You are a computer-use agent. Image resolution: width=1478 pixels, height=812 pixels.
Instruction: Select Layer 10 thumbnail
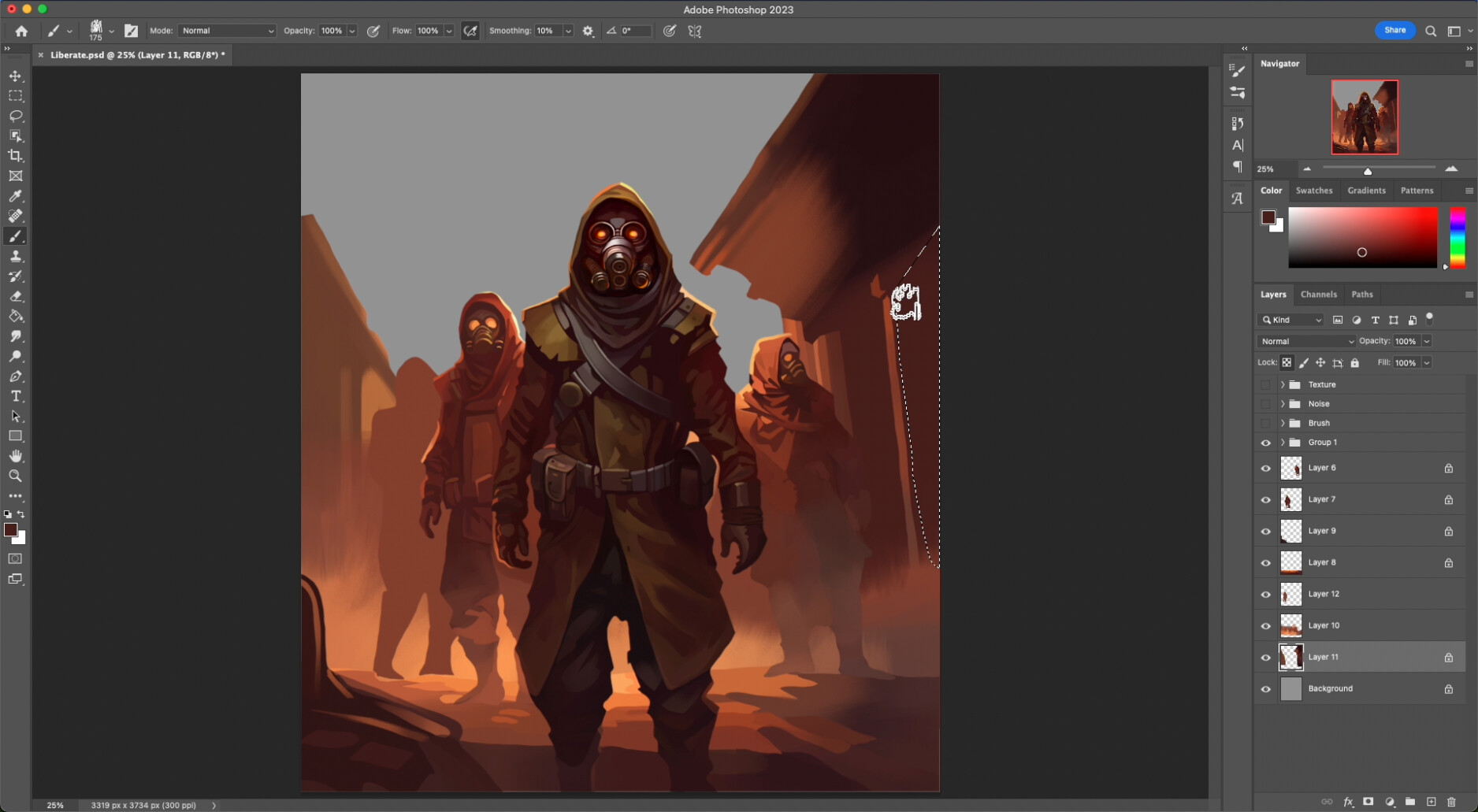1290,626
